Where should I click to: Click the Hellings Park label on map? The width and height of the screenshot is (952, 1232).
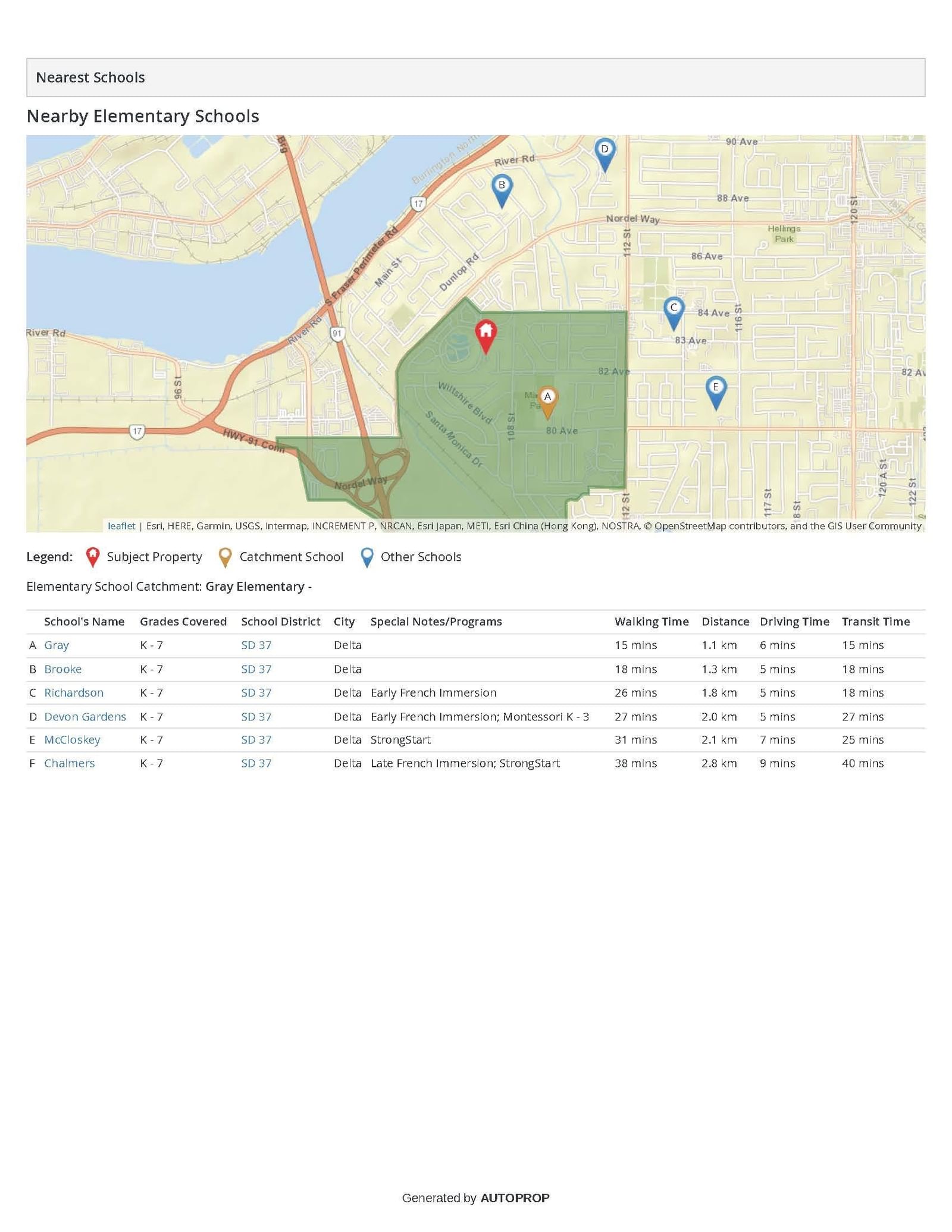click(784, 234)
